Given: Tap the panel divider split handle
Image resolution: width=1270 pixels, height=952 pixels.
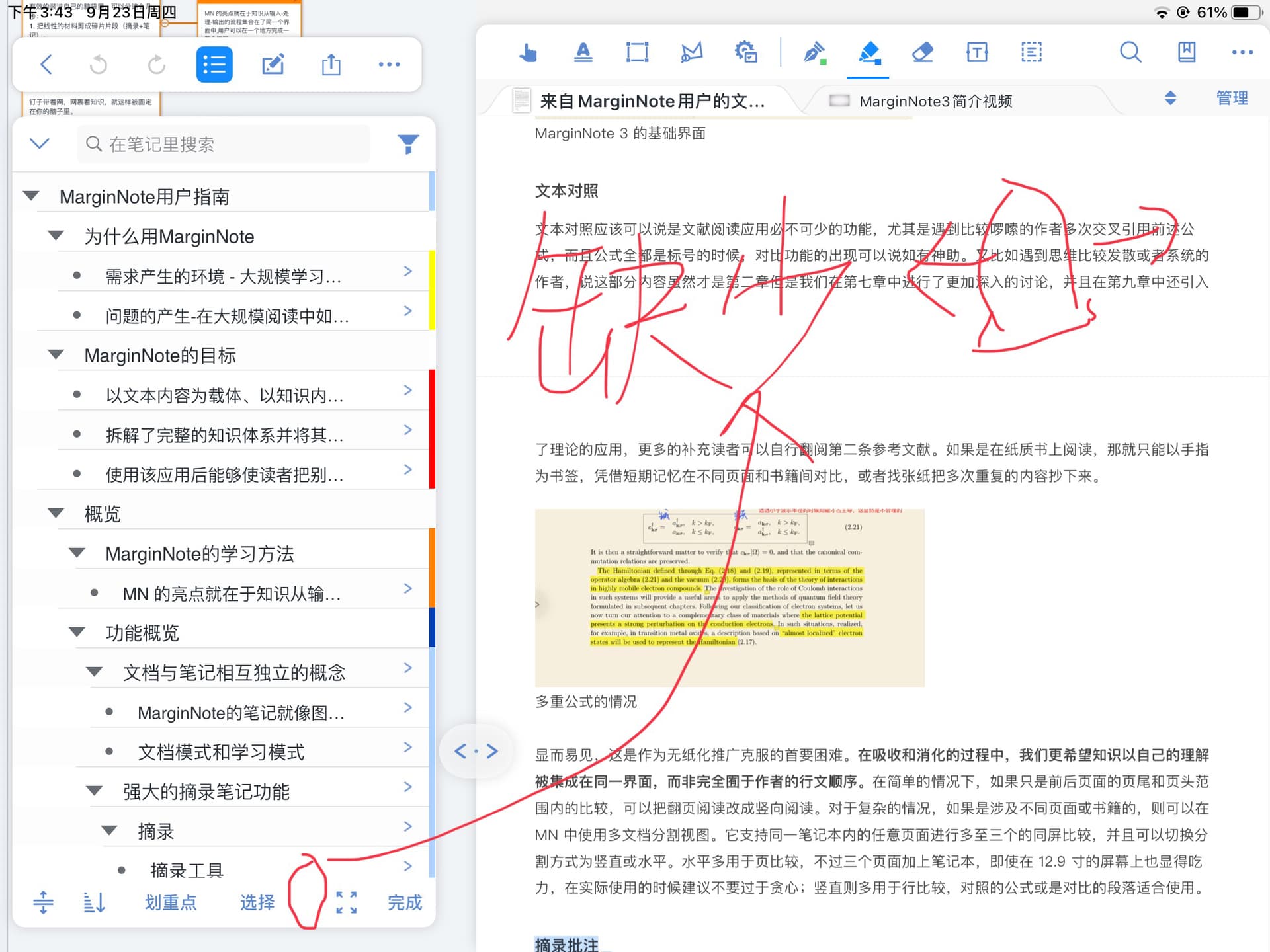Looking at the screenshot, I should click(476, 751).
